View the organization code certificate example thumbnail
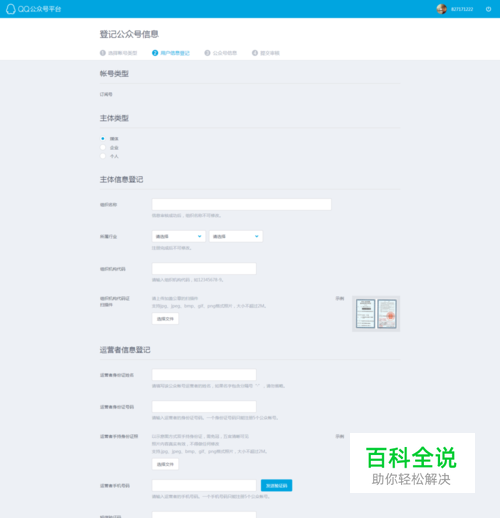 [376, 314]
